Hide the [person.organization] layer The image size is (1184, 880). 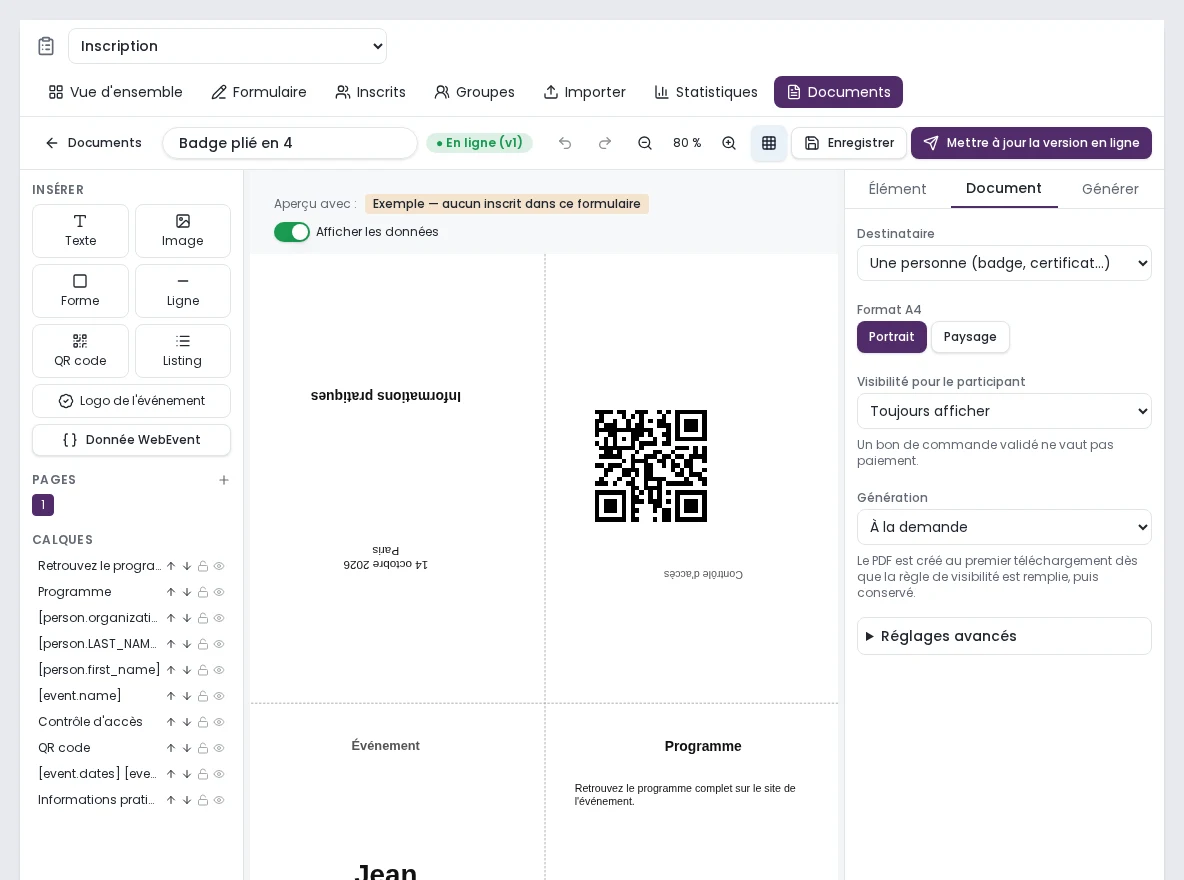tap(219, 618)
